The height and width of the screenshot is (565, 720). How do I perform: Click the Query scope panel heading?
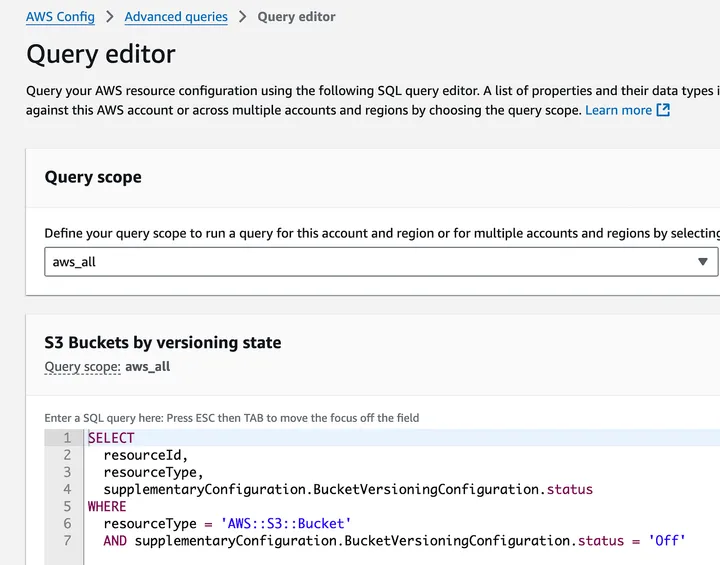click(x=93, y=177)
